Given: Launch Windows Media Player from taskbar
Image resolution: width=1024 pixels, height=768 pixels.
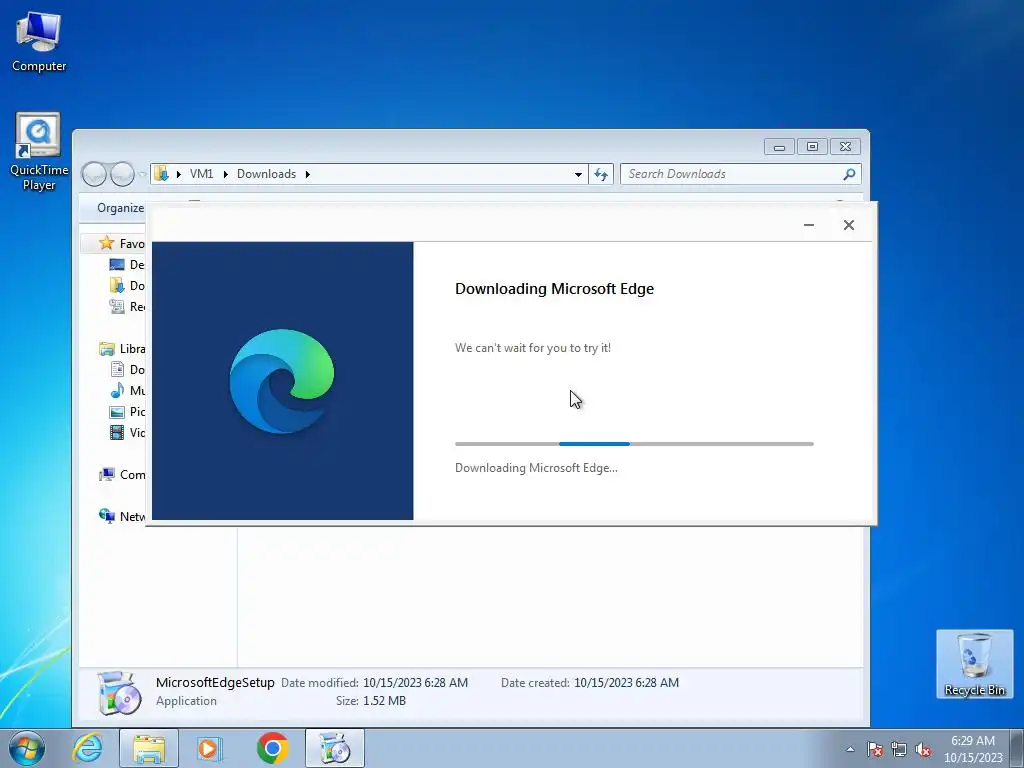Looking at the screenshot, I should pyautogui.click(x=210, y=748).
